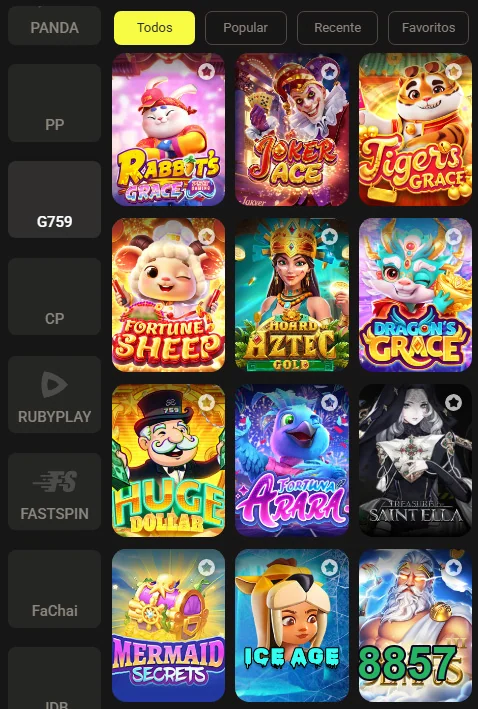Click the star icon on Ice Age
The width and height of the screenshot is (478, 709).
point(330,567)
